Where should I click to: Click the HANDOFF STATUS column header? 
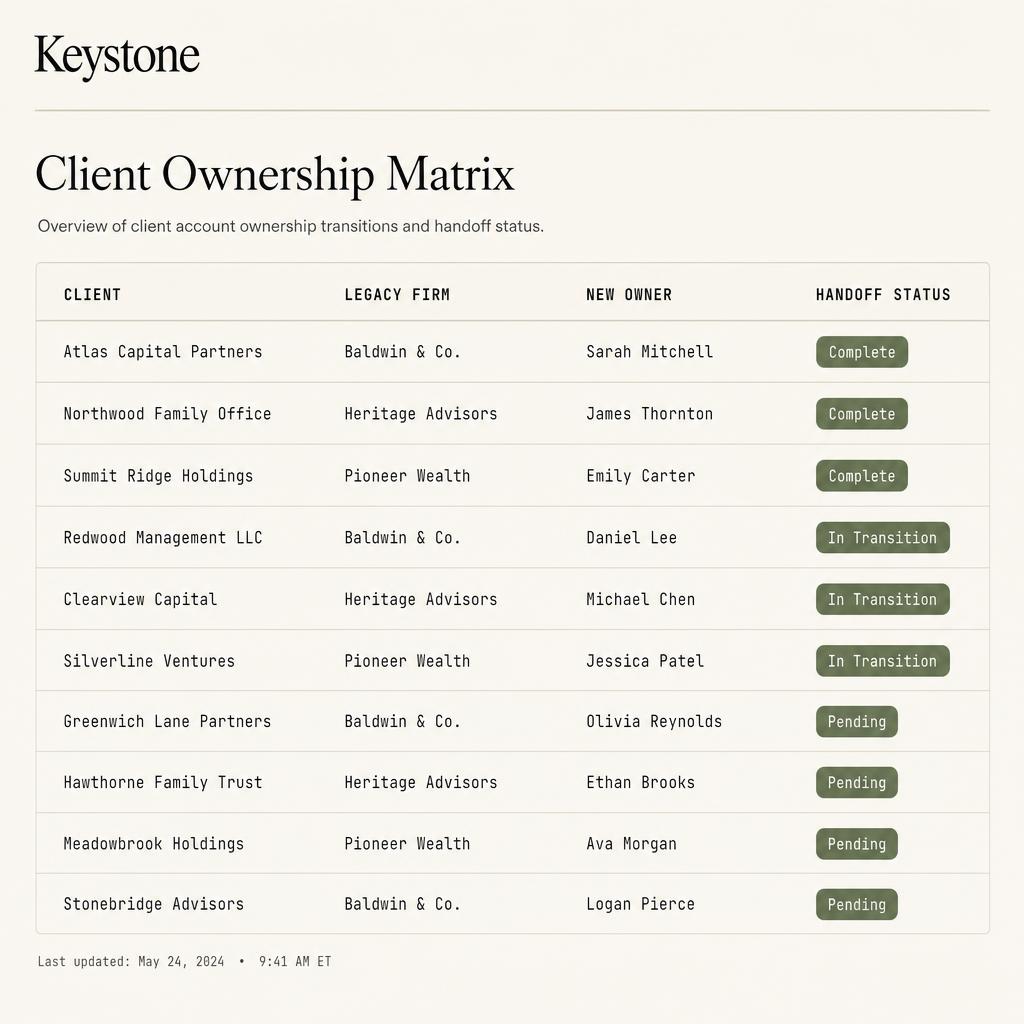click(883, 295)
